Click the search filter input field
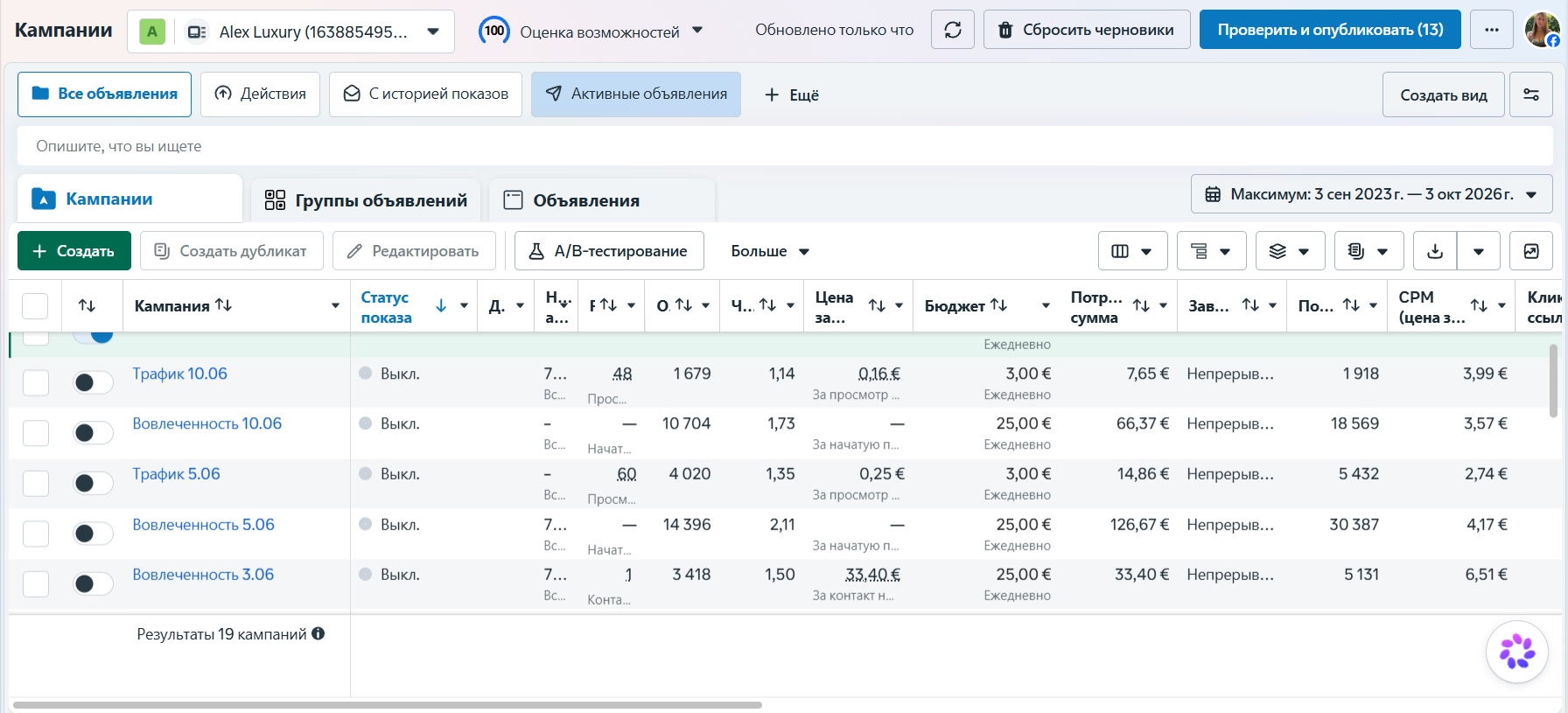This screenshot has width=1568, height=713. pyautogui.click(x=785, y=146)
